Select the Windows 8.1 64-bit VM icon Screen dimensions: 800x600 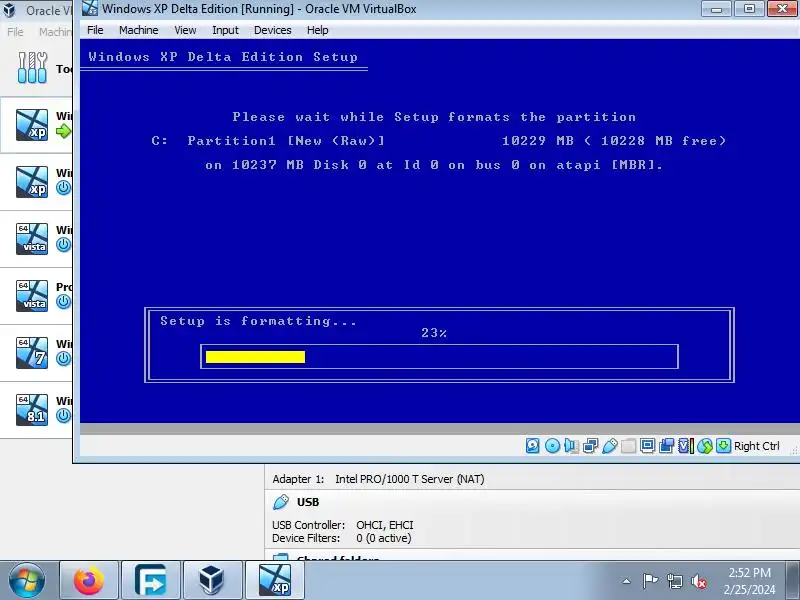(x=32, y=410)
